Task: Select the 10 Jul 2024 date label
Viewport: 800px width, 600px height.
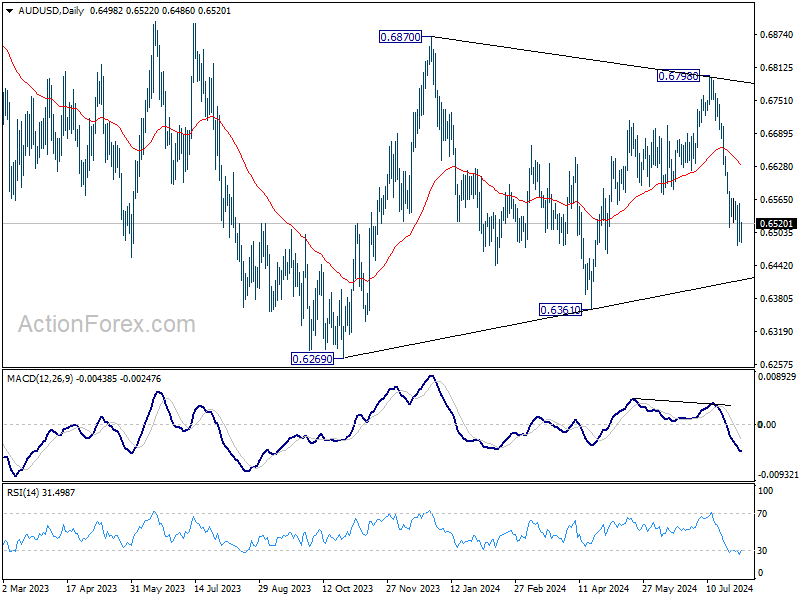Action: 730,588
